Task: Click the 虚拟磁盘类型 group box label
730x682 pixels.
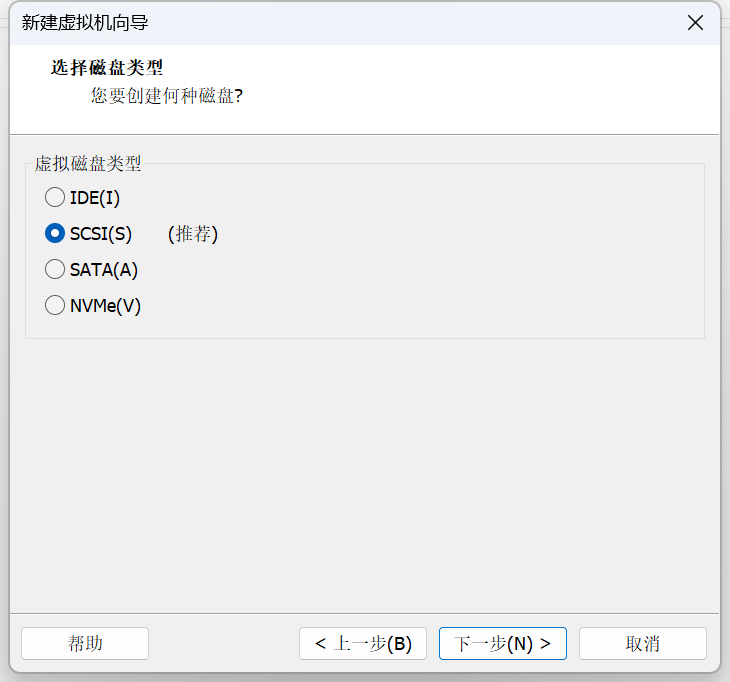Action: (x=88, y=163)
